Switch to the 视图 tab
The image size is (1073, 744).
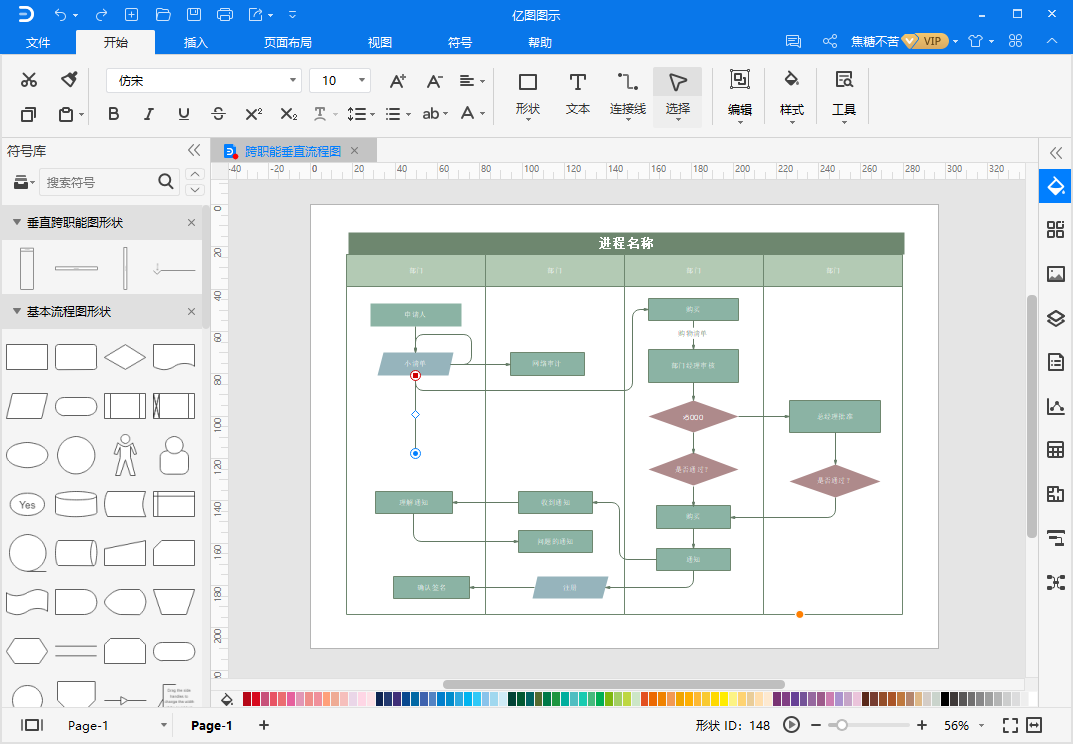[380, 42]
